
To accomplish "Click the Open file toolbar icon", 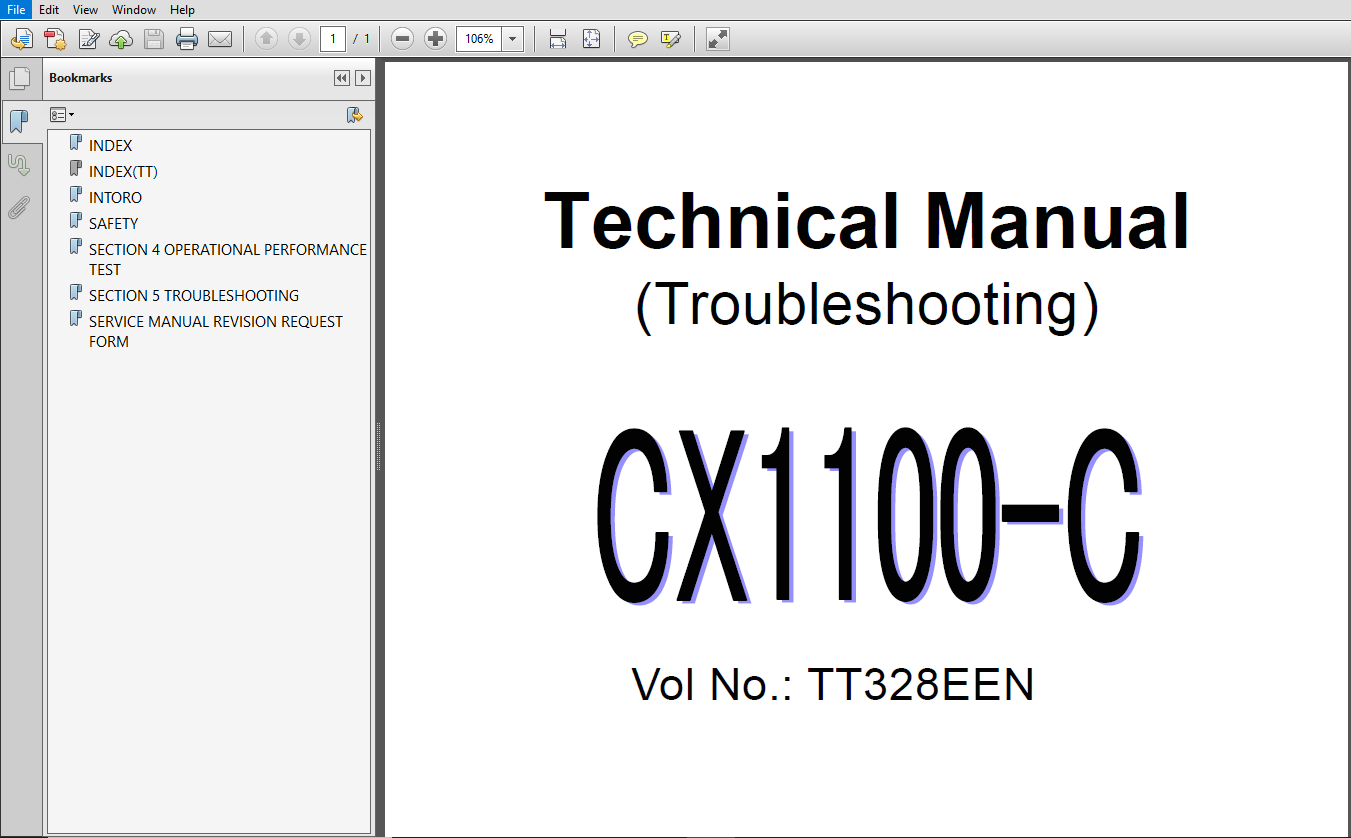I will click(x=22, y=39).
